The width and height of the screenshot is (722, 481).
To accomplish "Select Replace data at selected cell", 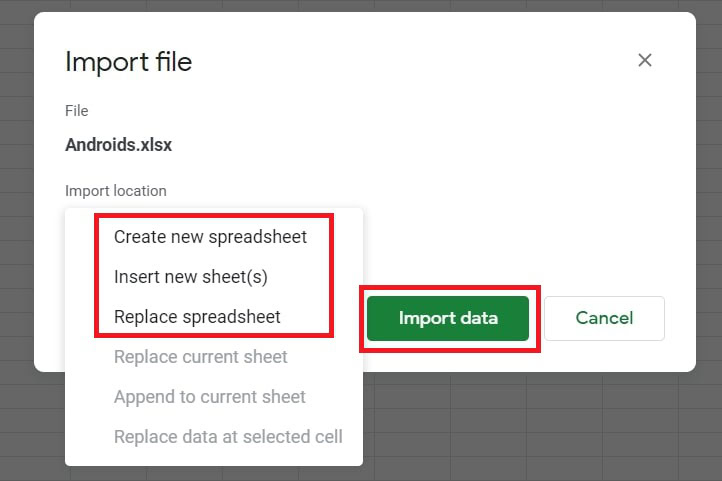I will [x=228, y=437].
